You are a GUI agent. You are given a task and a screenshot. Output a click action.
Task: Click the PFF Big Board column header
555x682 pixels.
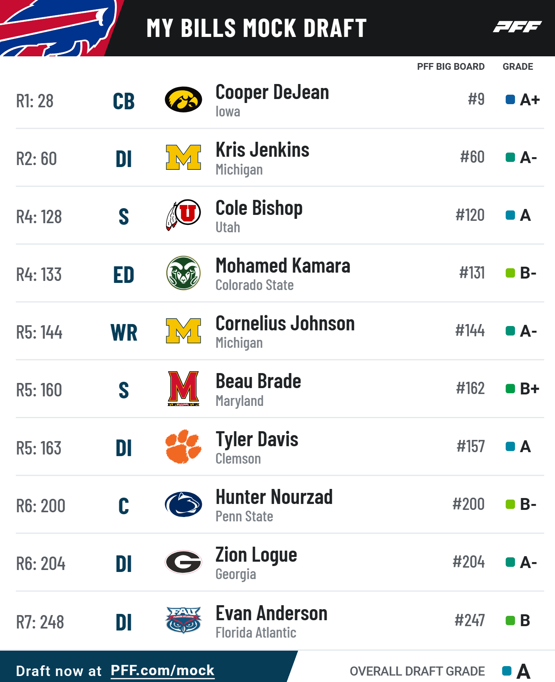tap(451, 67)
